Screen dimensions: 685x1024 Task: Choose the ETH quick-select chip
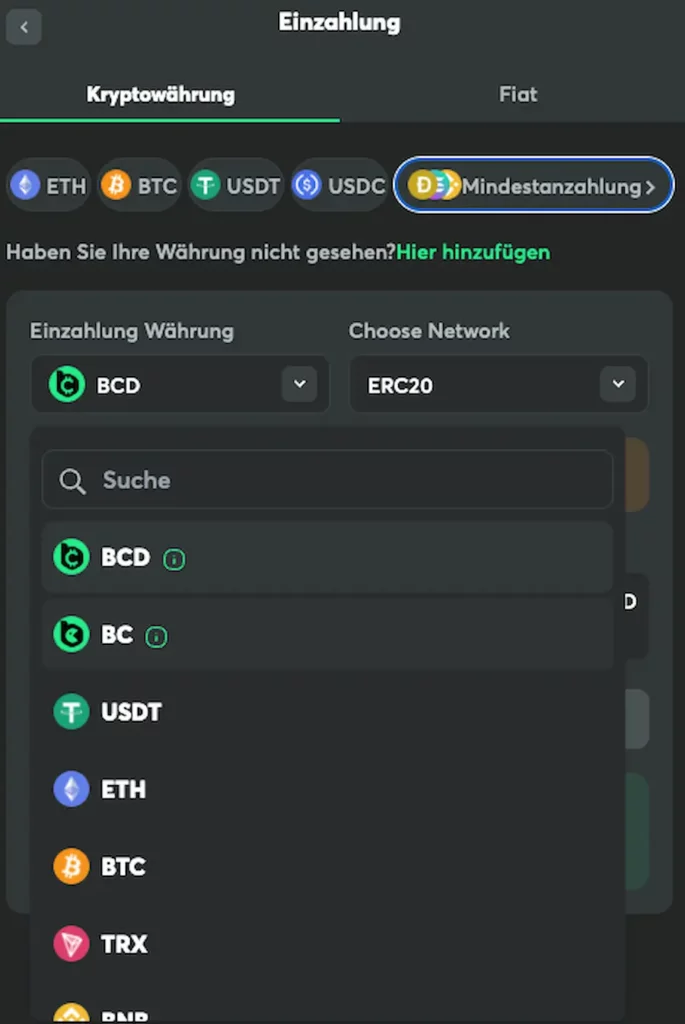pyautogui.click(x=48, y=185)
